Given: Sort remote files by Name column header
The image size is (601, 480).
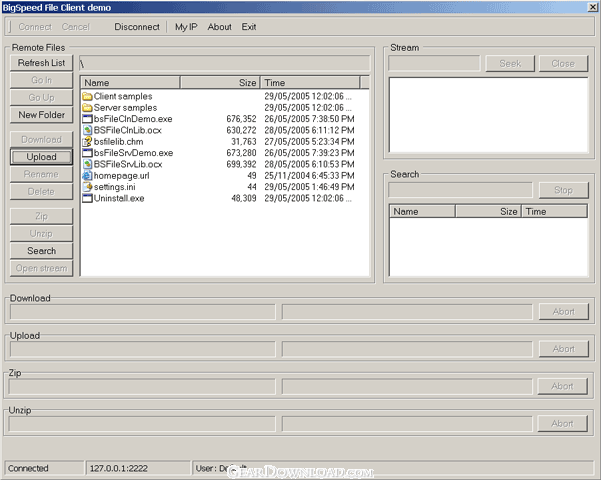Looking at the screenshot, I should click(130, 83).
